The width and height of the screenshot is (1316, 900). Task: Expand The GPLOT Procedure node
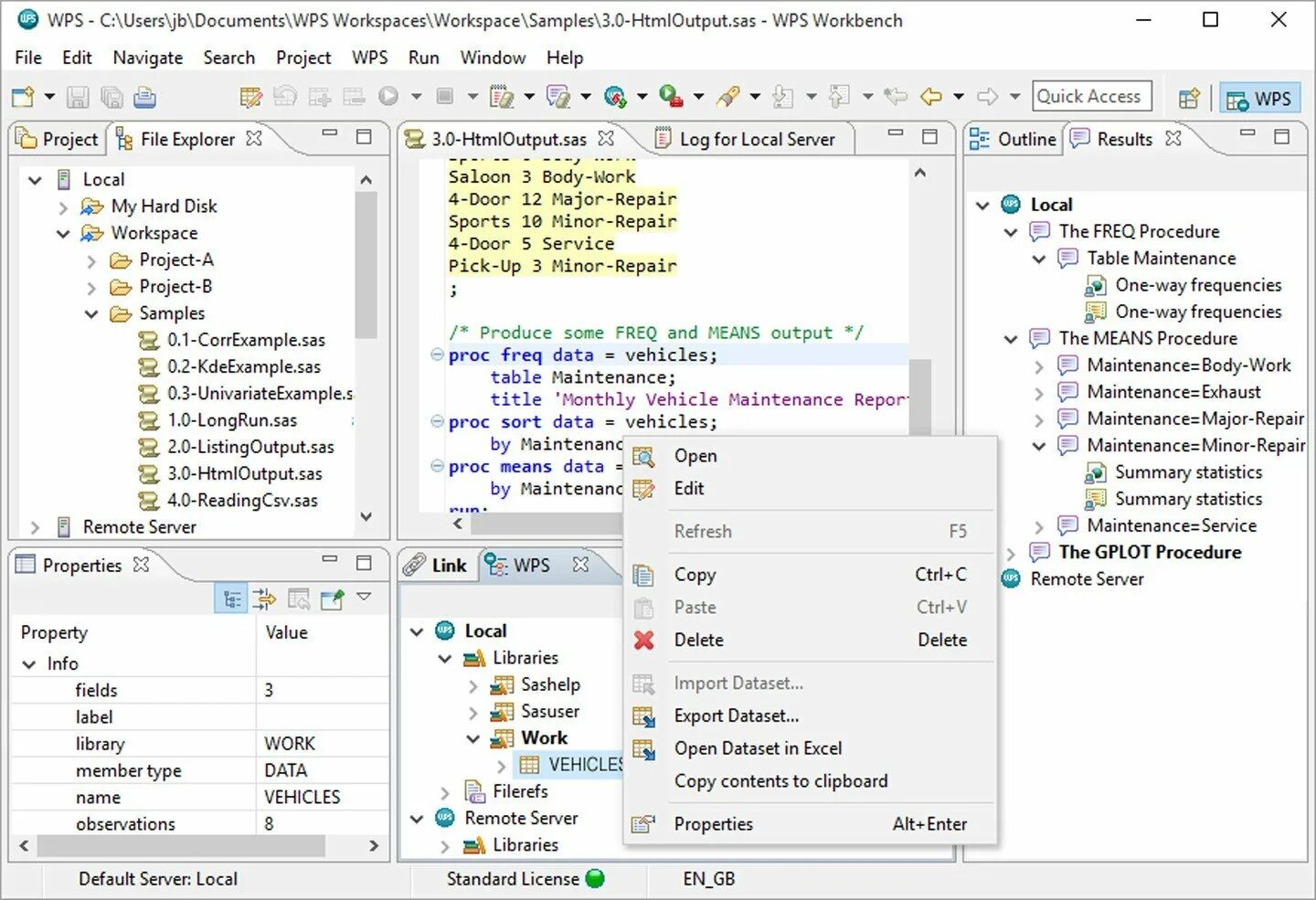[x=1011, y=554]
